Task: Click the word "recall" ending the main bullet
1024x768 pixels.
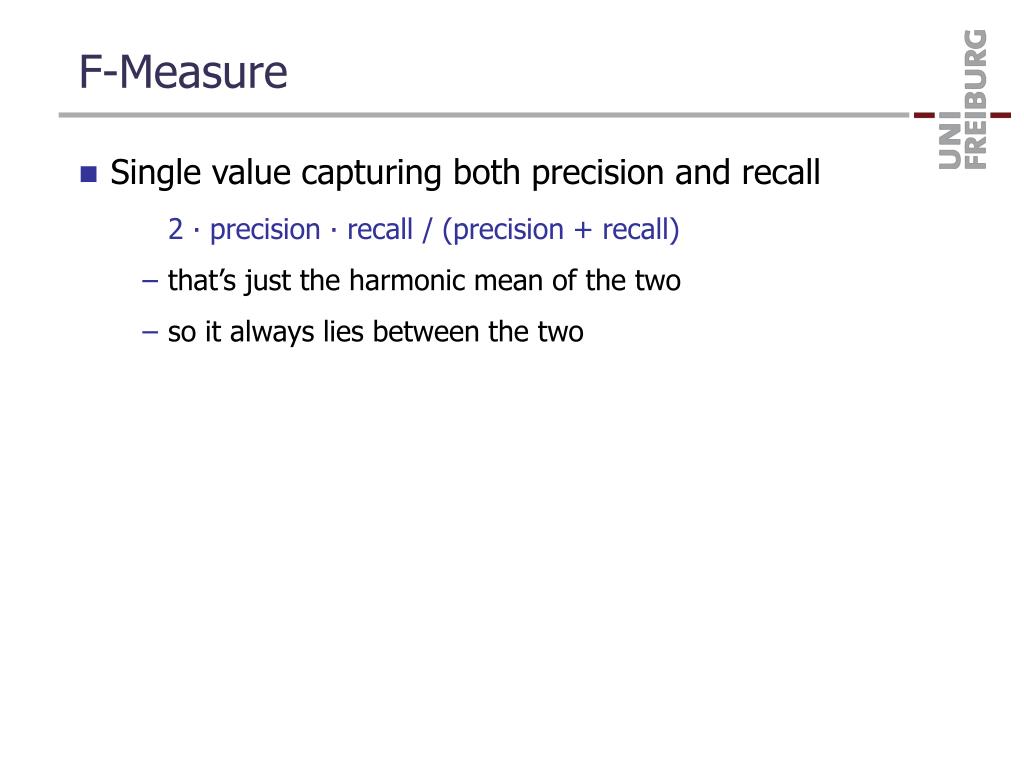Action: 780,172
